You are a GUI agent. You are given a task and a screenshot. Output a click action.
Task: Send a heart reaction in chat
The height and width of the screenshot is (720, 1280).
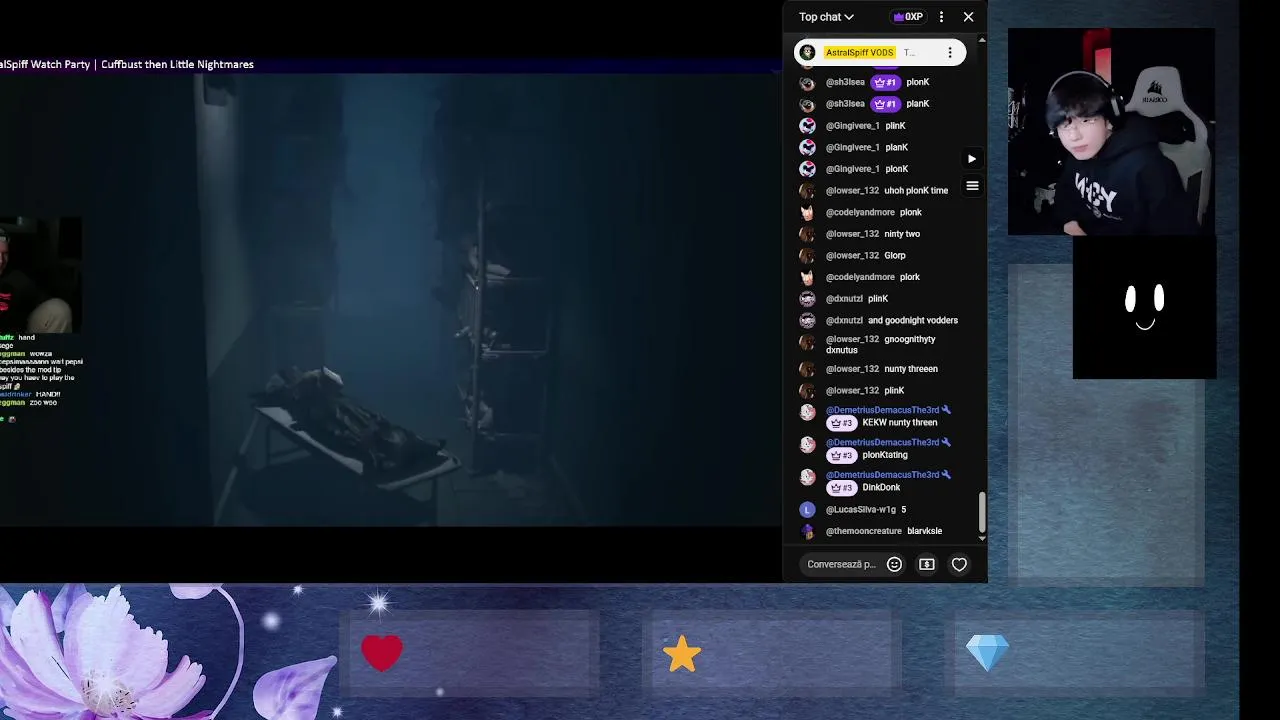(959, 565)
